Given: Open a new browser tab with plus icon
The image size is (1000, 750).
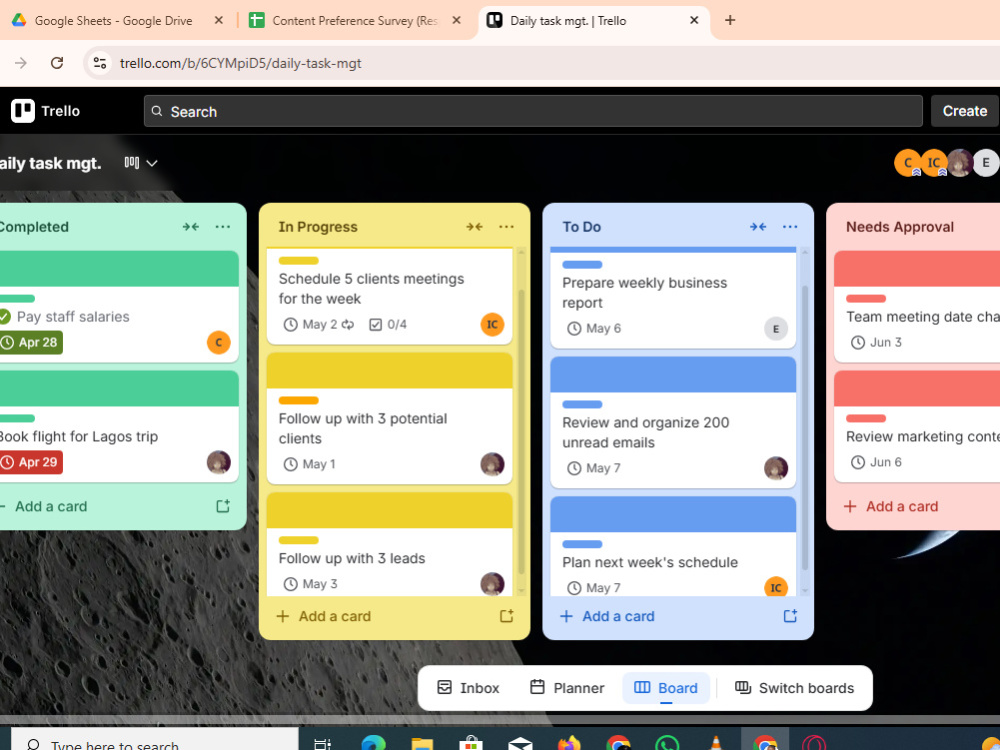Looking at the screenshot, I should click(x=730, y=20).
